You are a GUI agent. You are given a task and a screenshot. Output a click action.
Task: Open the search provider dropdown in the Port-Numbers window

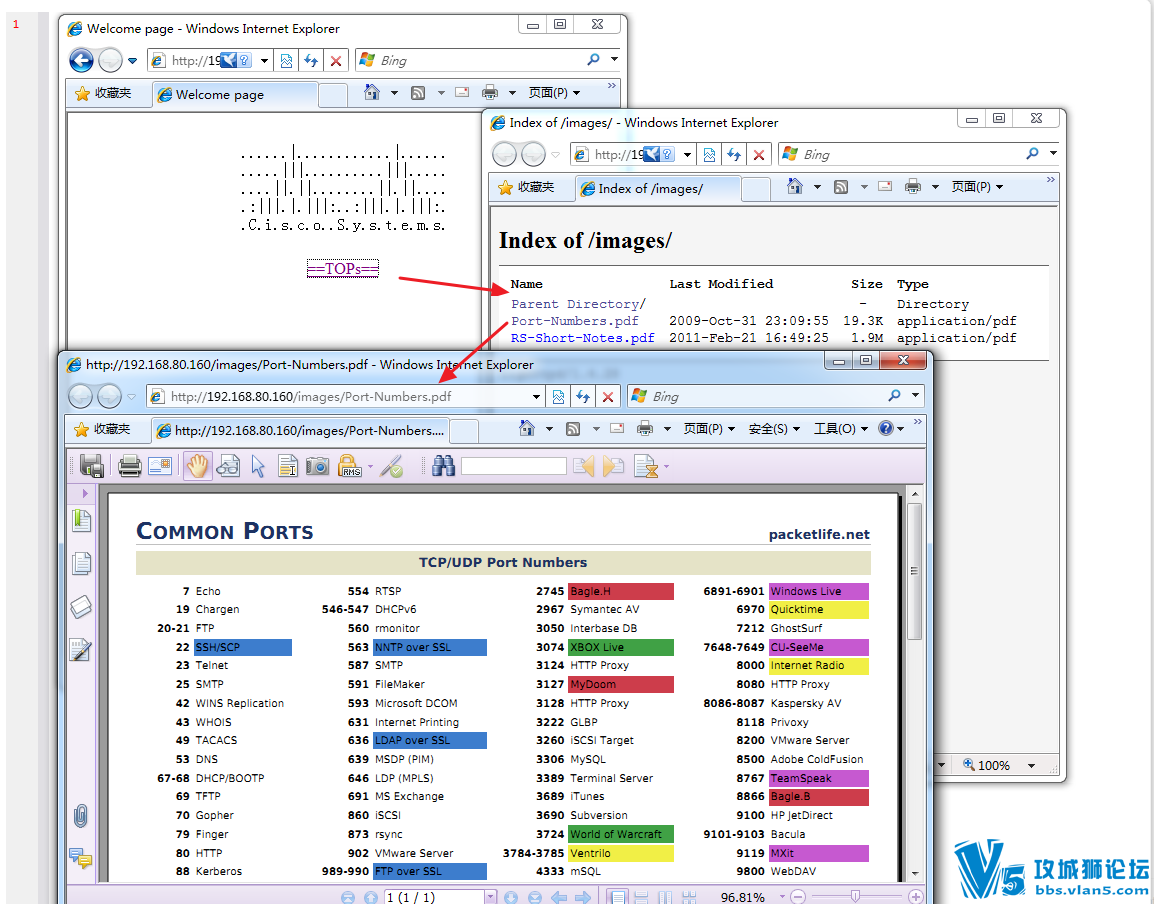click(x=916, y=395)
